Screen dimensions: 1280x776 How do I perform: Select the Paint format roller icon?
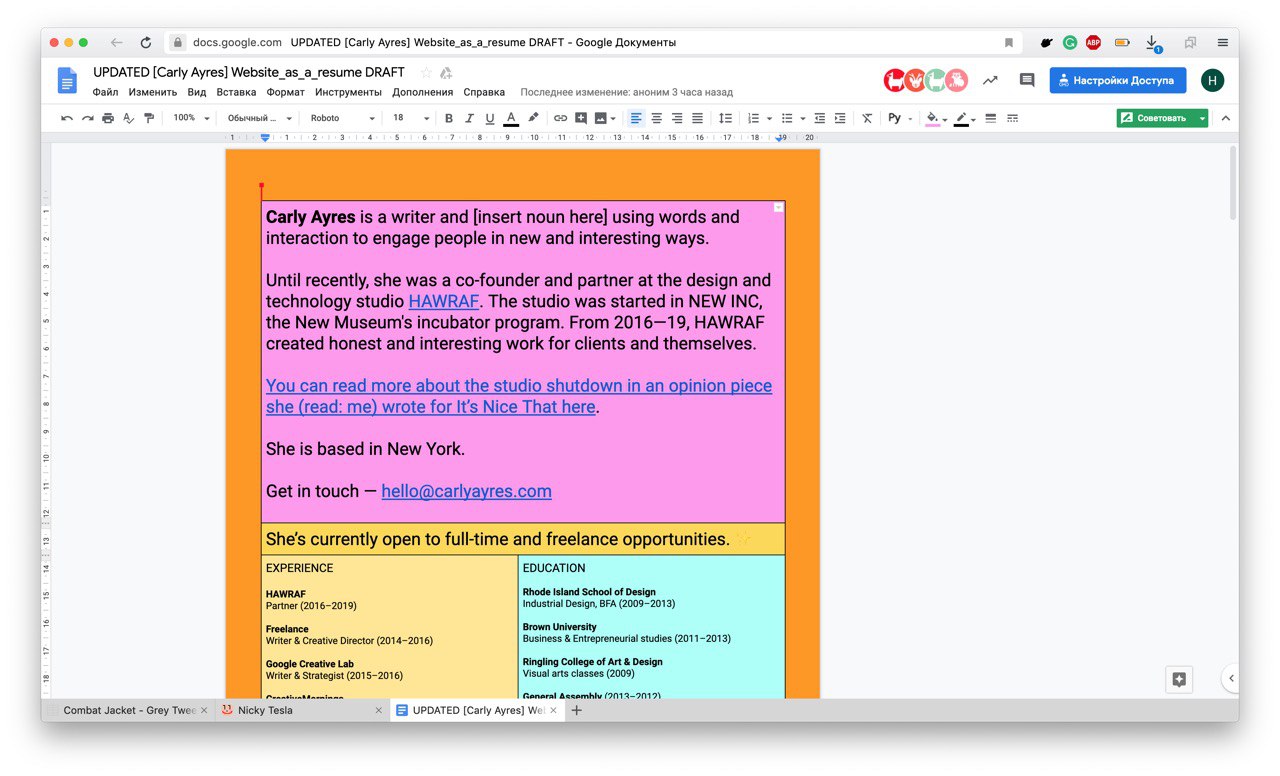pos(149,118)
